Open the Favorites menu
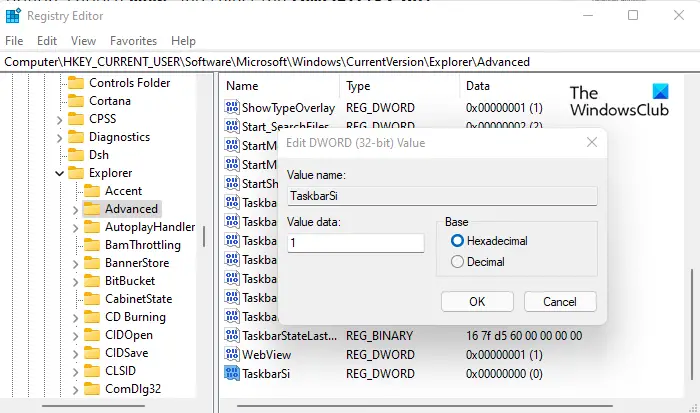Screen dimensions: 700x413 click(133, 41)
